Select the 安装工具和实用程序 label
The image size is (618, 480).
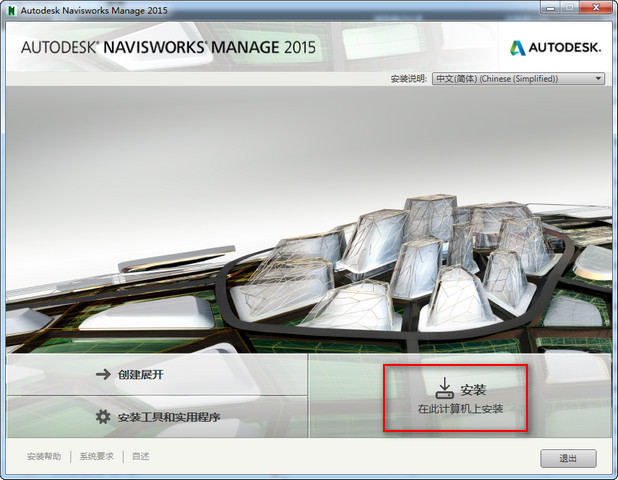[168, 417]
